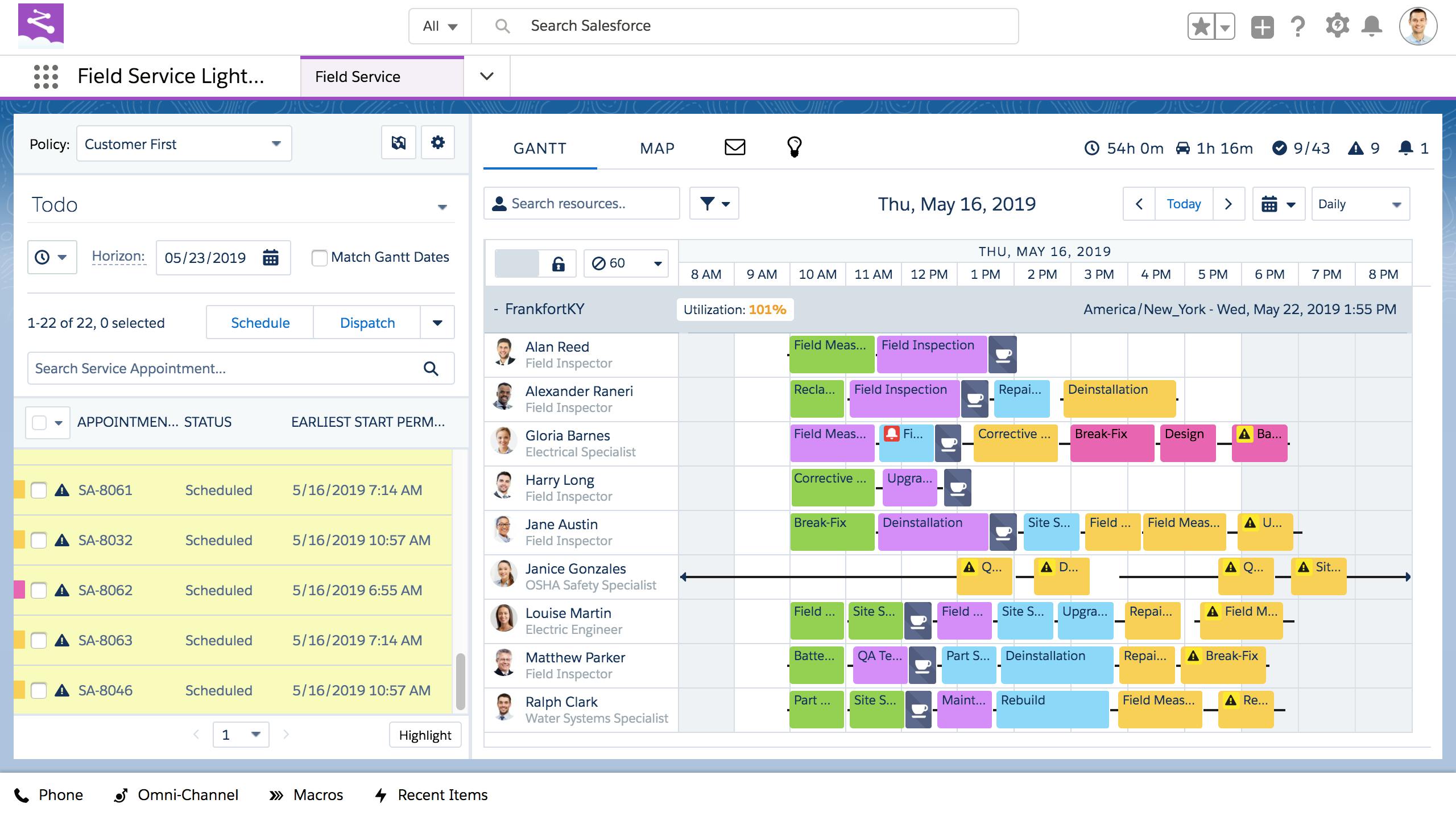Open the Horizon date calendar picker
The height and width of the screenshot is (816, 1456).
(x=271, y=257)
